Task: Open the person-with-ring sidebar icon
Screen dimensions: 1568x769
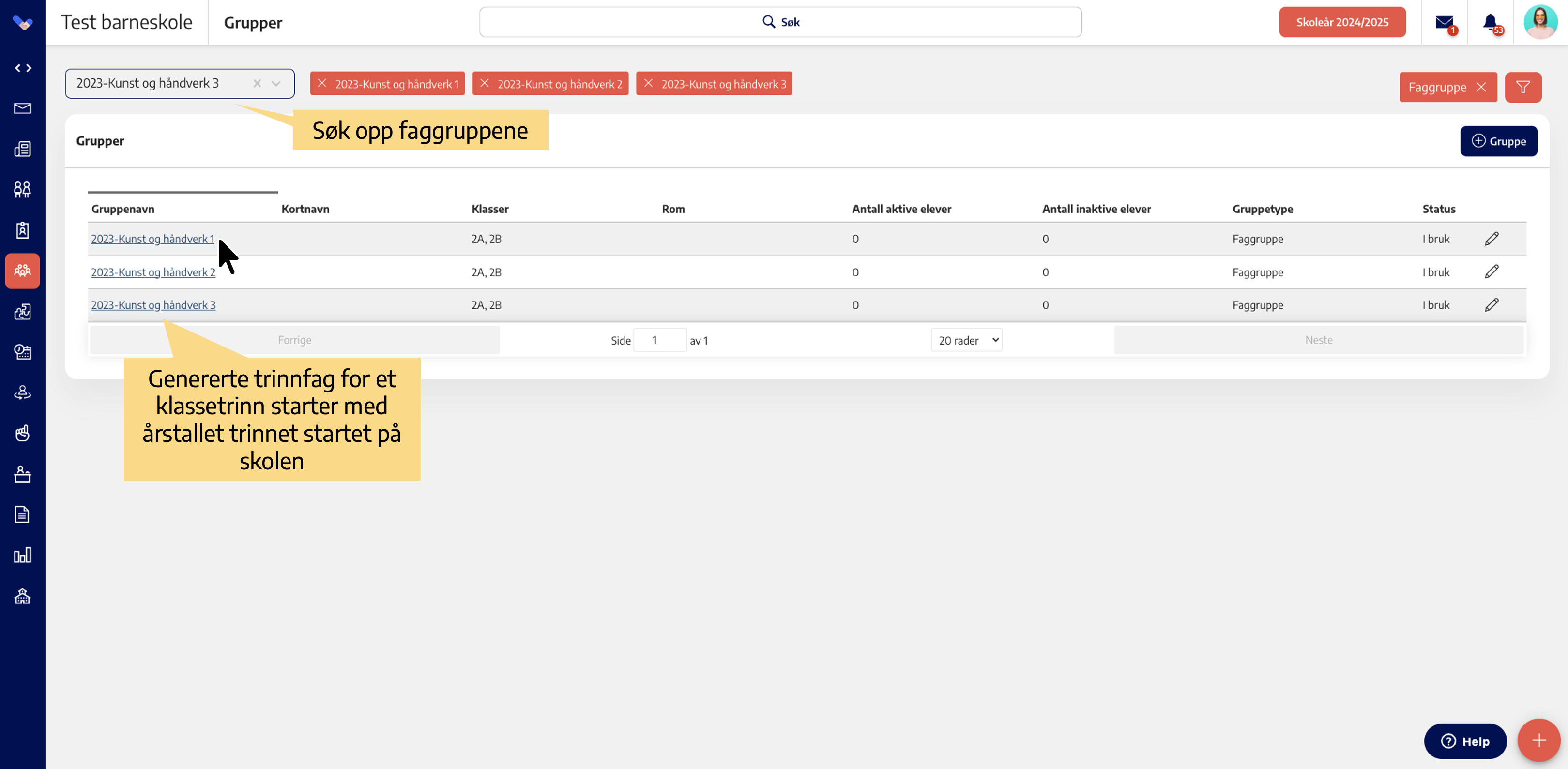Action: (x=23, y=392)
